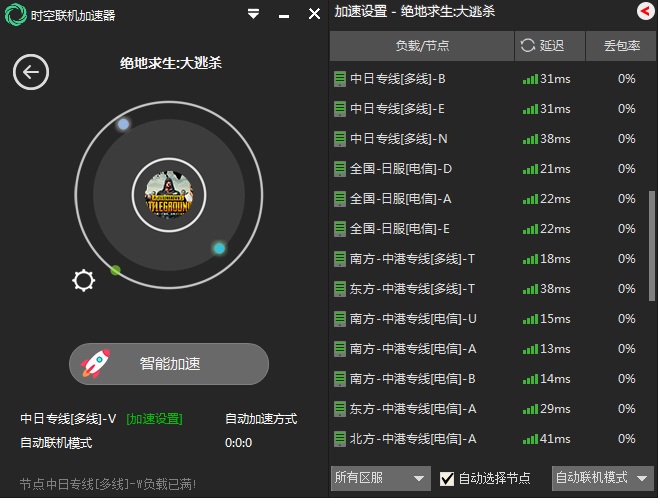Click server icon of 南方-中港专线[多线]-T
The width and height of the screenshot is (660, 504).
(339, 259)
